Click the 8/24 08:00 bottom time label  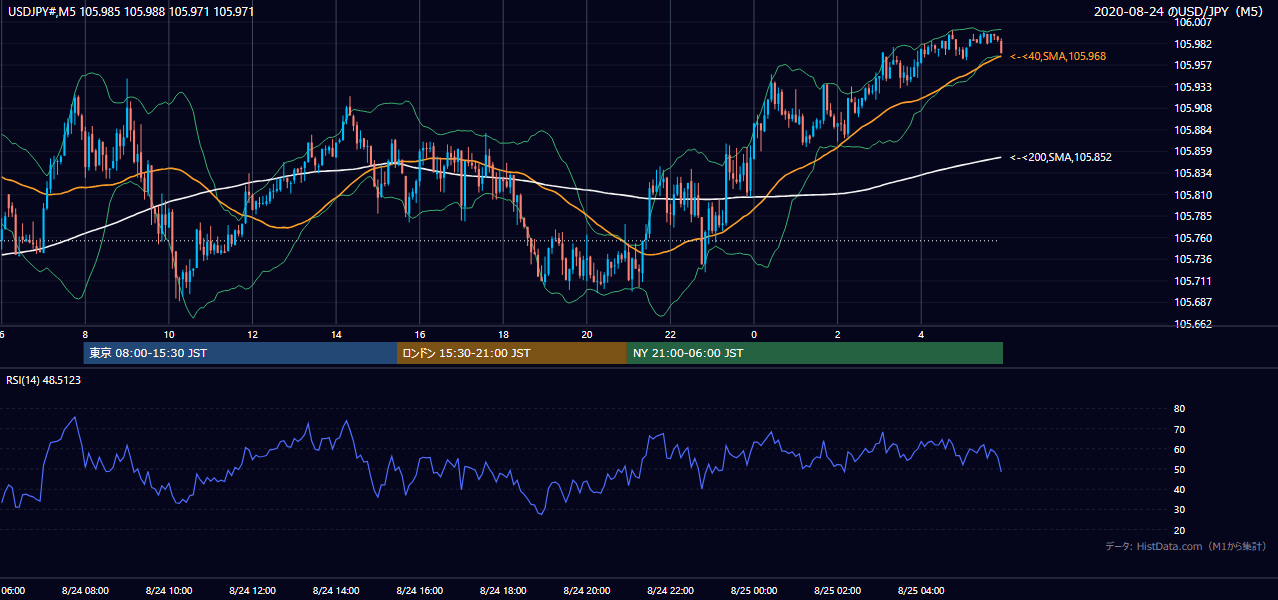click(85, 590)
